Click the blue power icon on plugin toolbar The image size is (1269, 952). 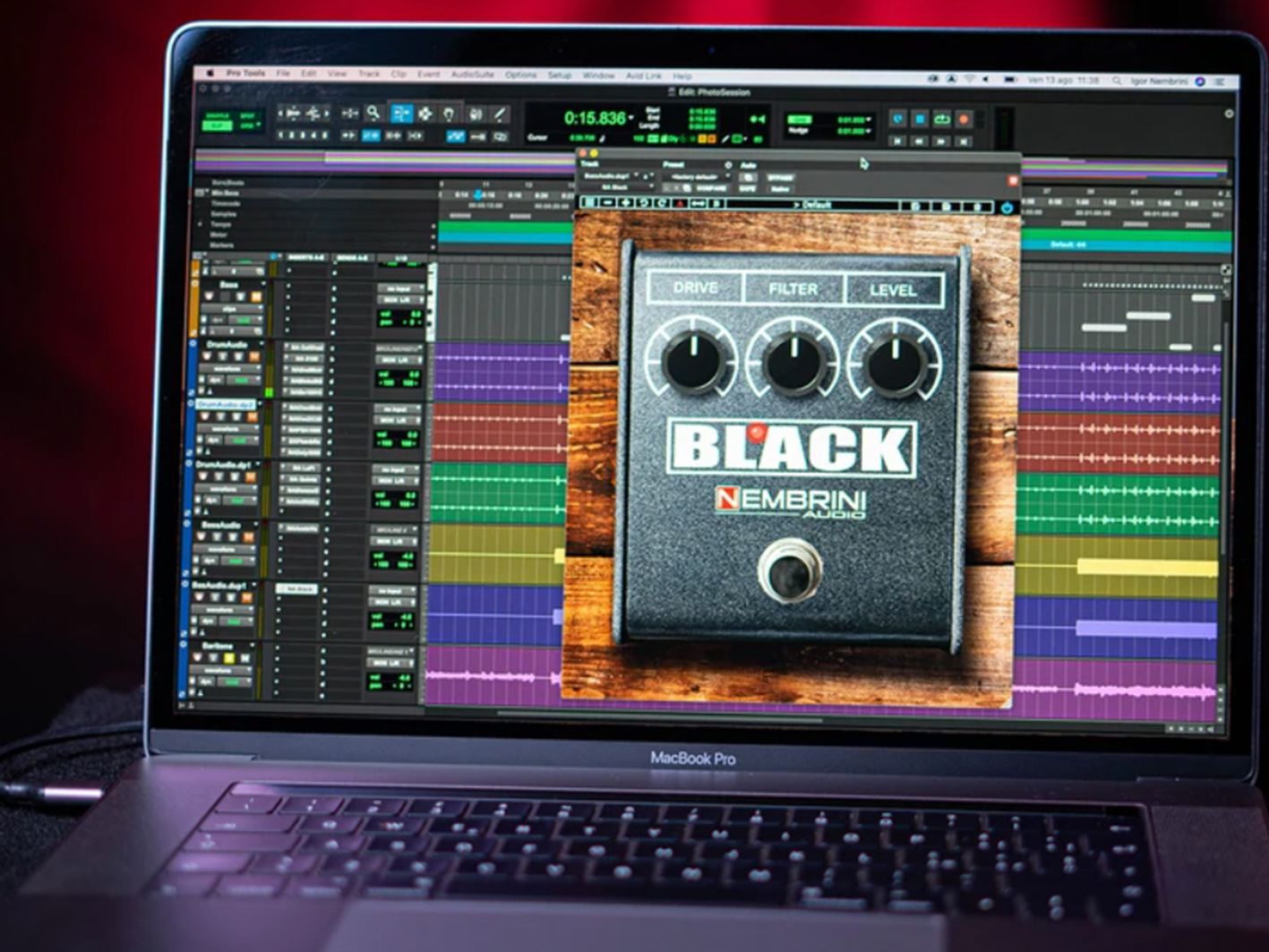pos(1007,208)
